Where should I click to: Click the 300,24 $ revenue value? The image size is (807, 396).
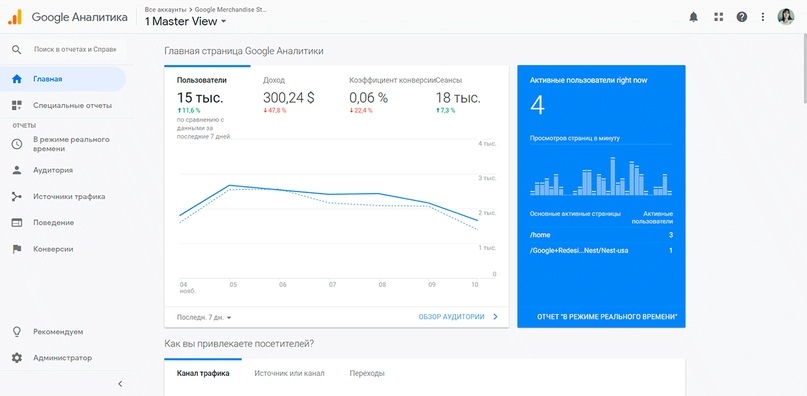coord(288,98)
